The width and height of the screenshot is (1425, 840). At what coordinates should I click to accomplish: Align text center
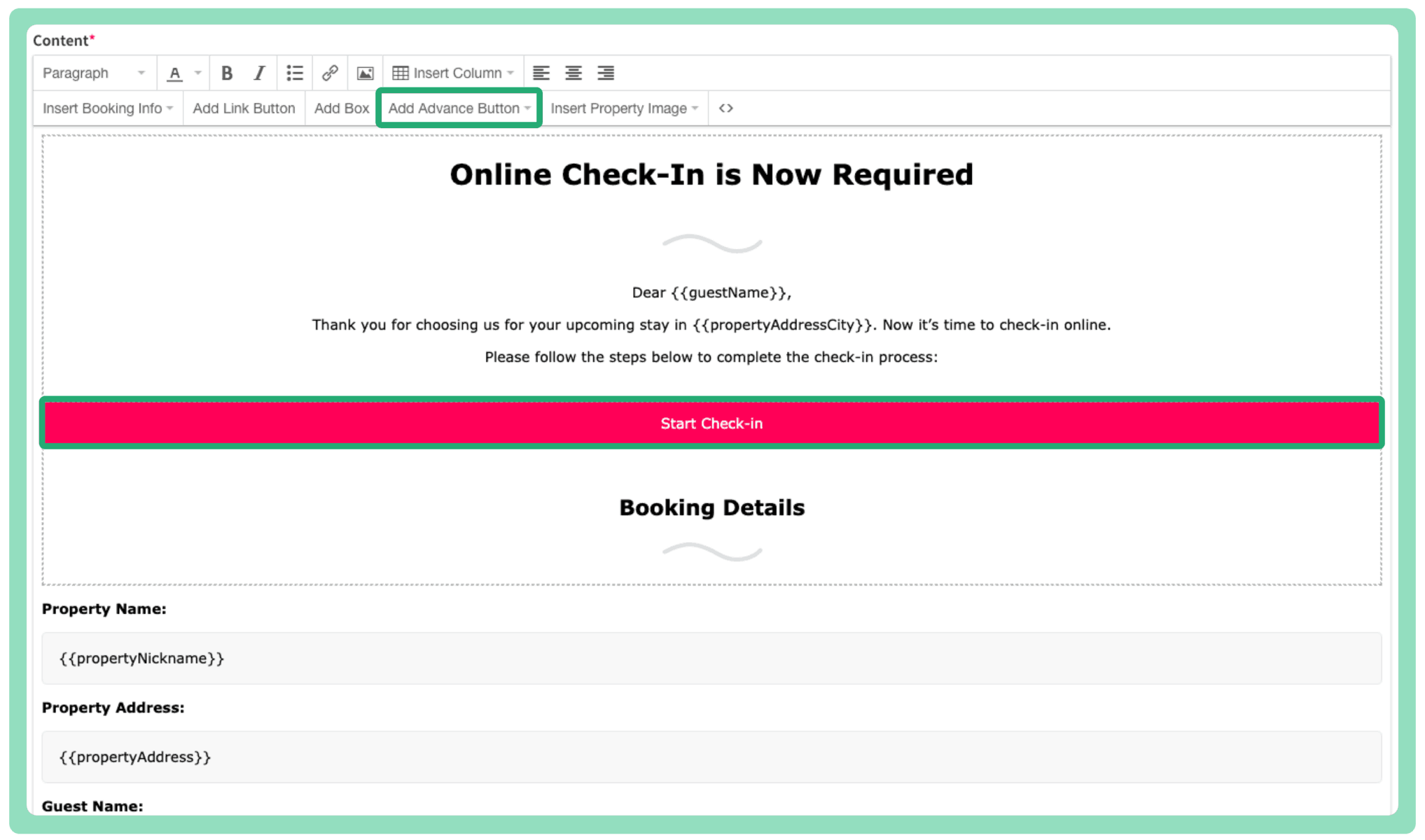pos(574,73)
